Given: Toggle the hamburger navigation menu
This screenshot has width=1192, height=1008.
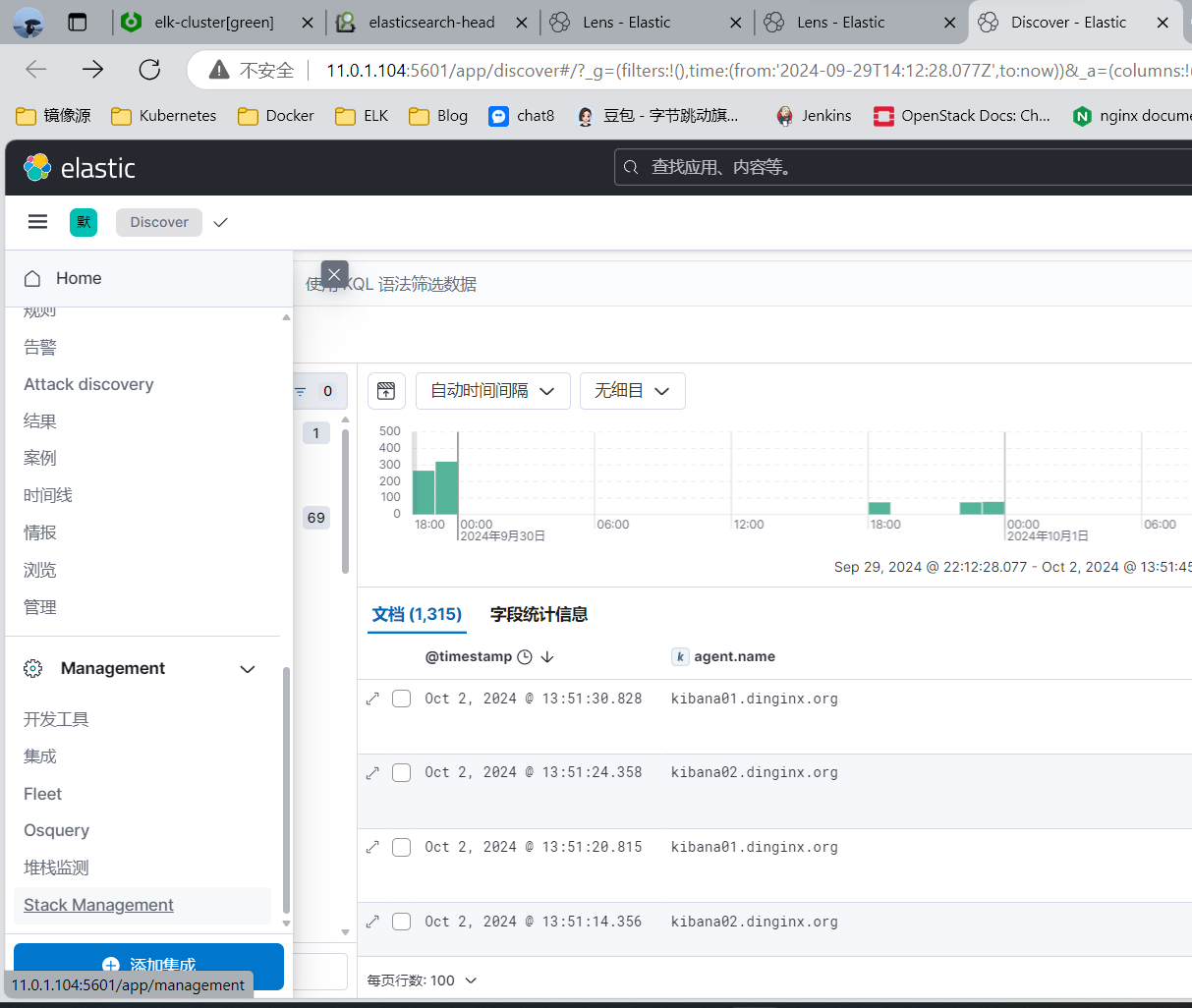Looking at the screenshot, I should (x=38, y=222).
